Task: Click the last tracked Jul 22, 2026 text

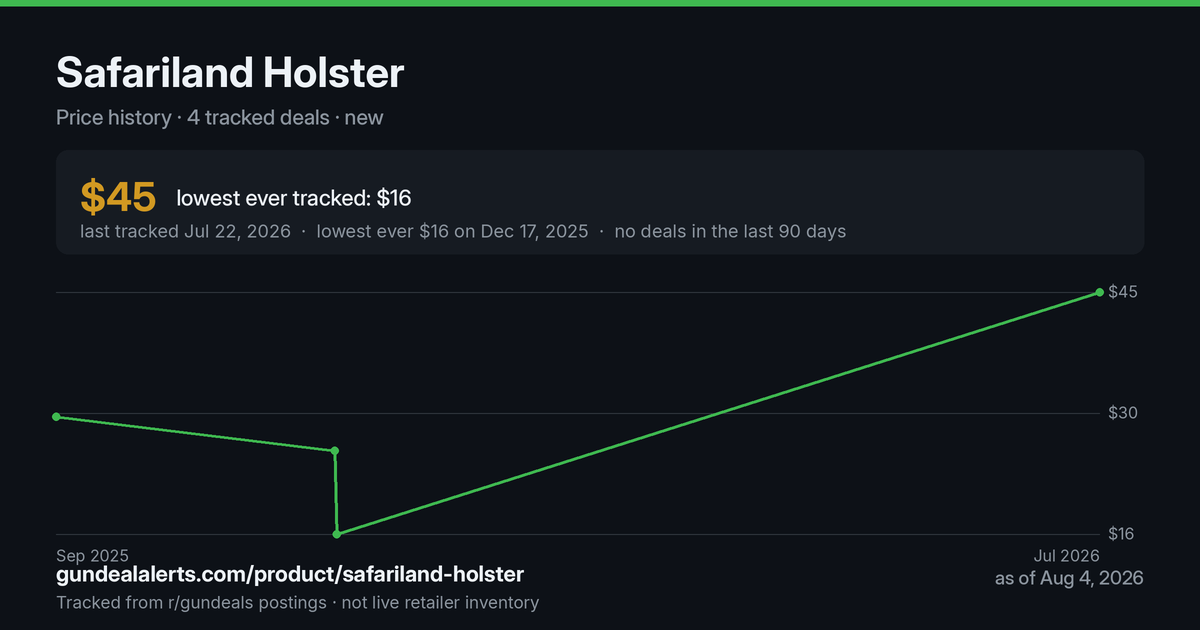Action: [x=185, y=231]
